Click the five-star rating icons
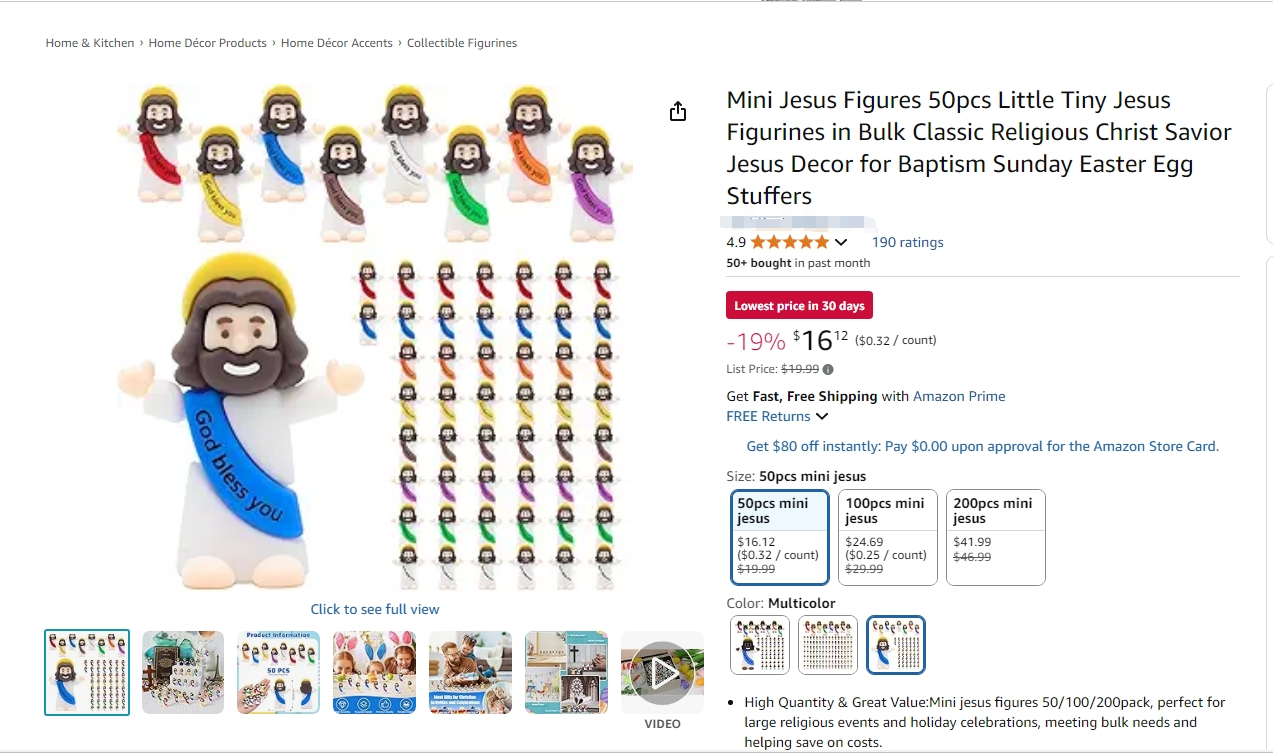Viewport: 1273px width, 753px height. tap(789, 242)
